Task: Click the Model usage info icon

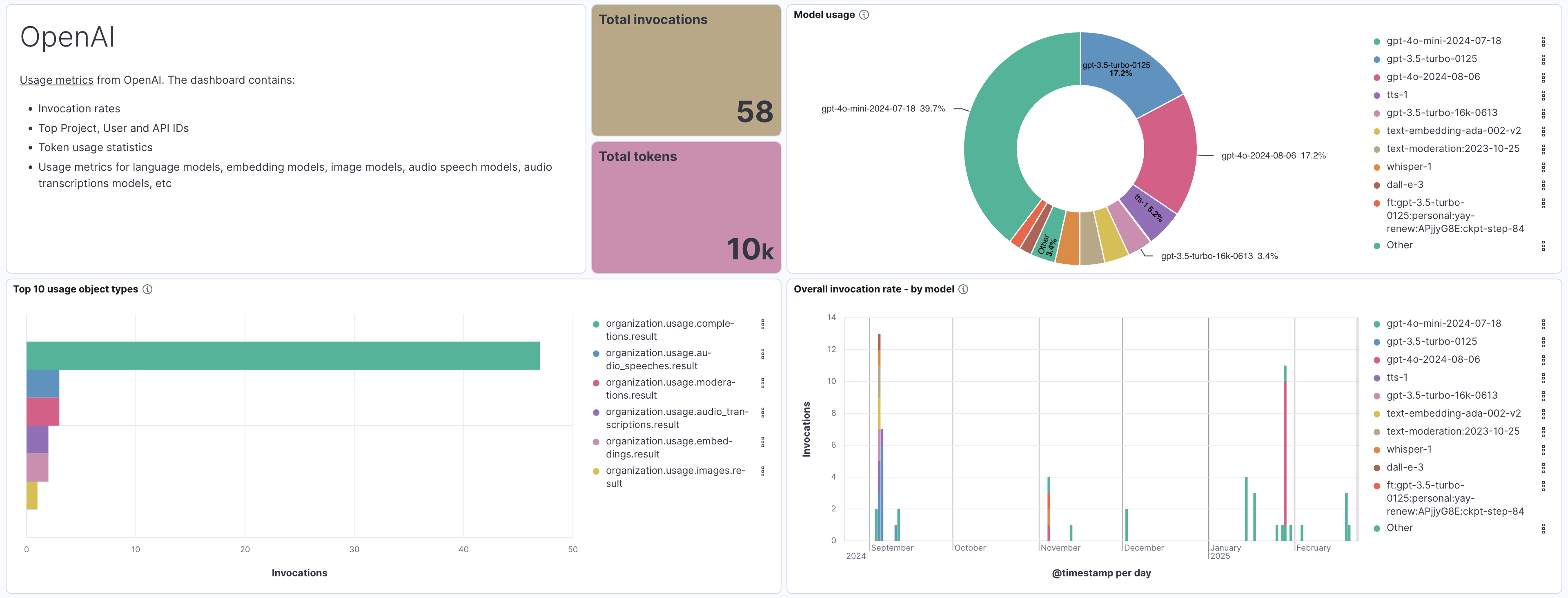Action: (x=864, y=15)
